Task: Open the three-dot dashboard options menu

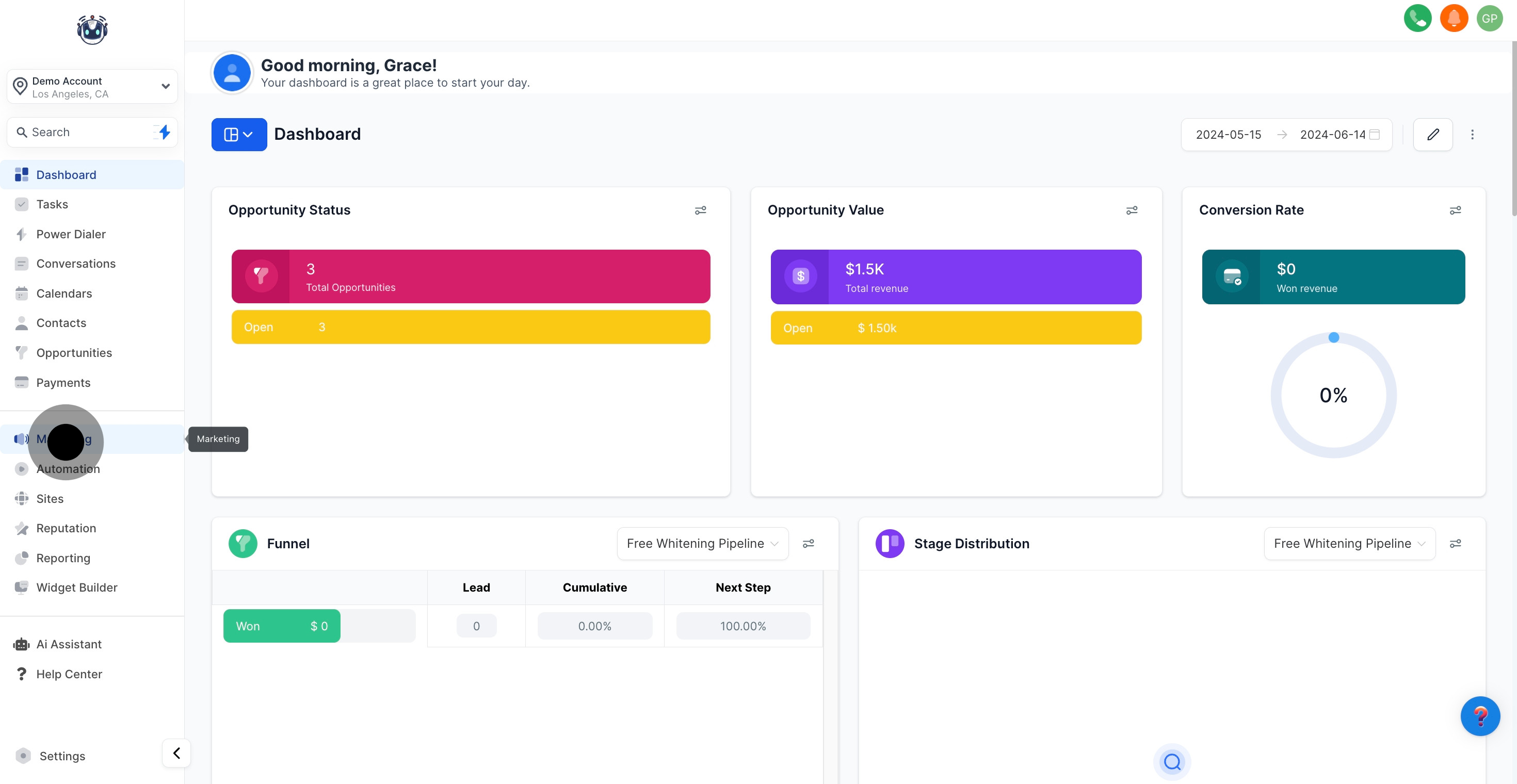Action: click(x=1472, y=134)
